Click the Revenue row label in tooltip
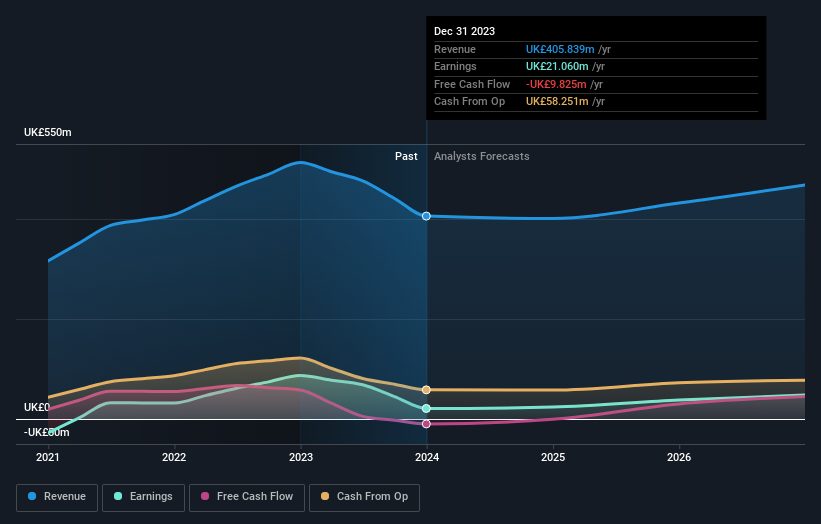Image resolution: width=821 pixels, height=524 pixels. click(x=455, y=49)
